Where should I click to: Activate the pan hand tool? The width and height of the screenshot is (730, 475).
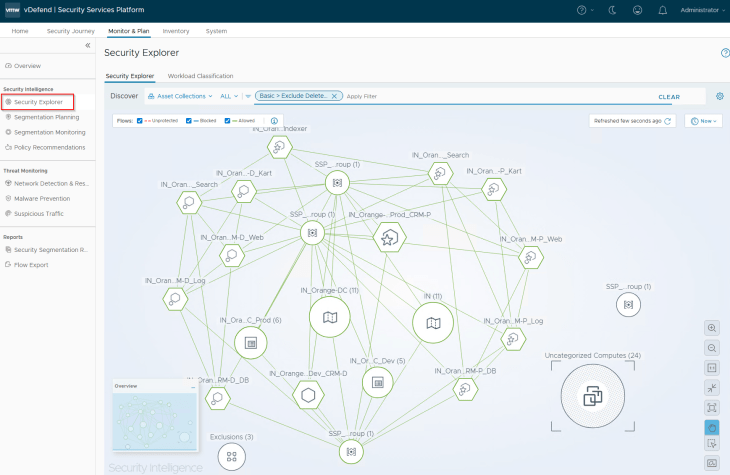[x=712, y=426]
